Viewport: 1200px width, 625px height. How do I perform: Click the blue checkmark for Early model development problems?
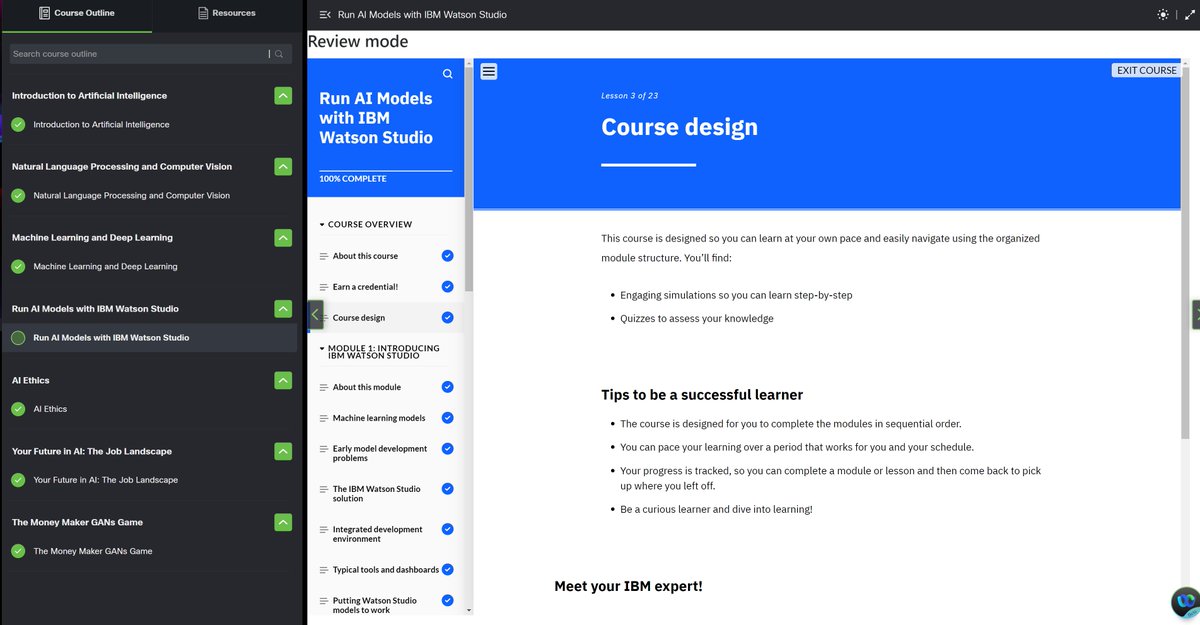[x=447, y=449]
